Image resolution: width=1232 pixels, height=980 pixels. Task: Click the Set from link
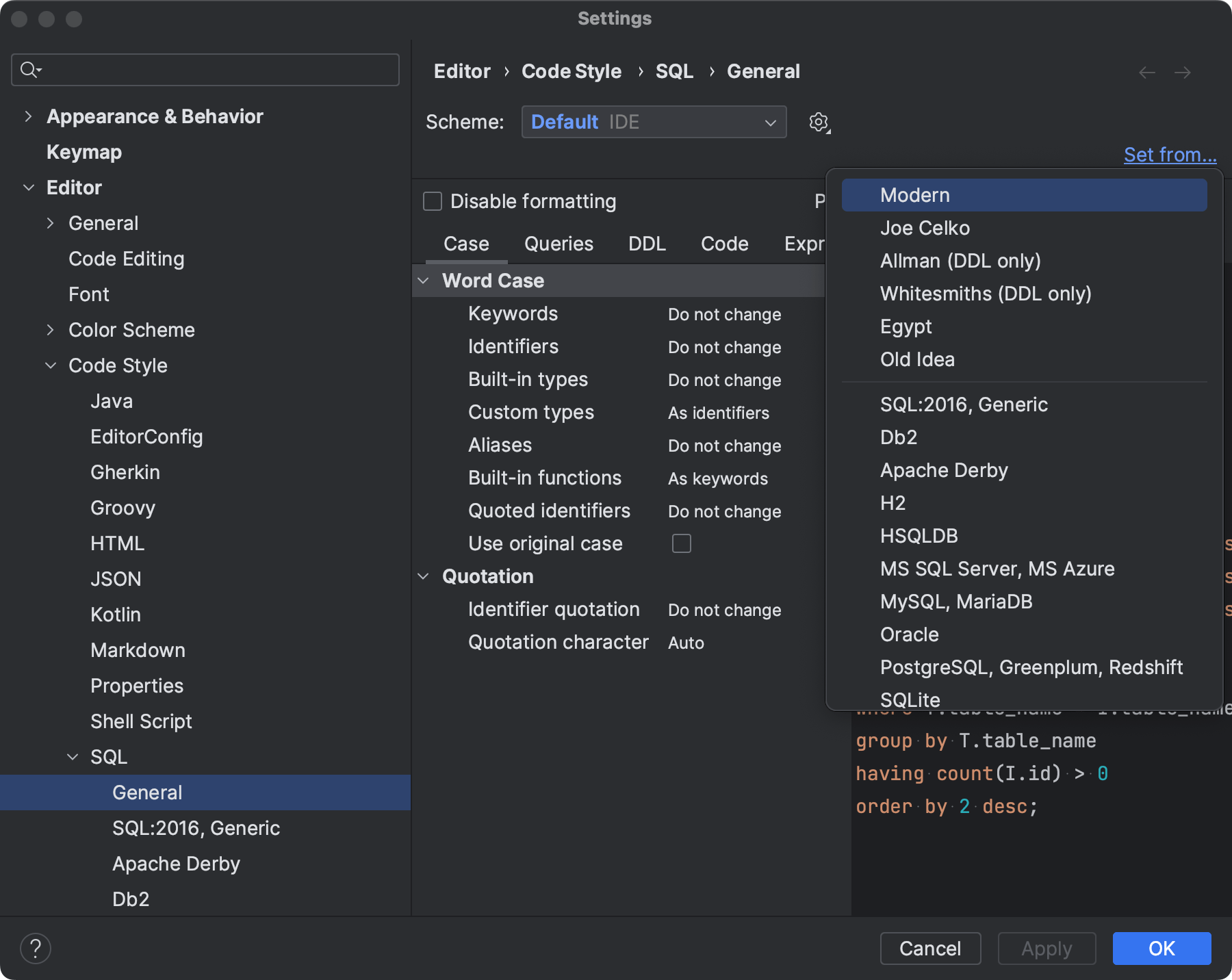pyautogui.click(x=1170, y=155)
